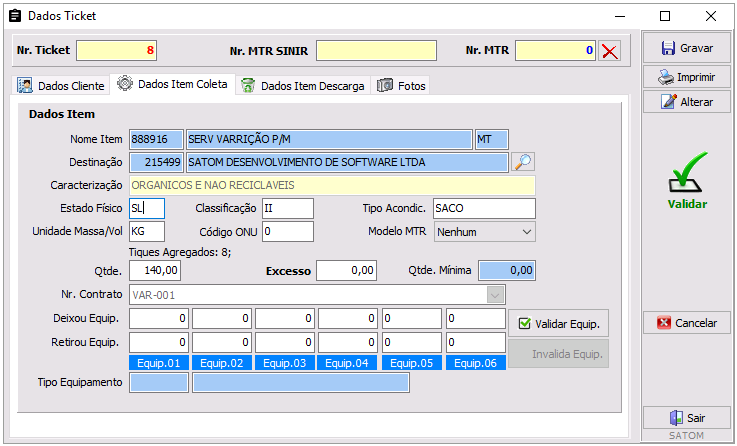Select the Tipo Acondic. text field
Viewport: 737px width, 446px height.
pos(484,208)
